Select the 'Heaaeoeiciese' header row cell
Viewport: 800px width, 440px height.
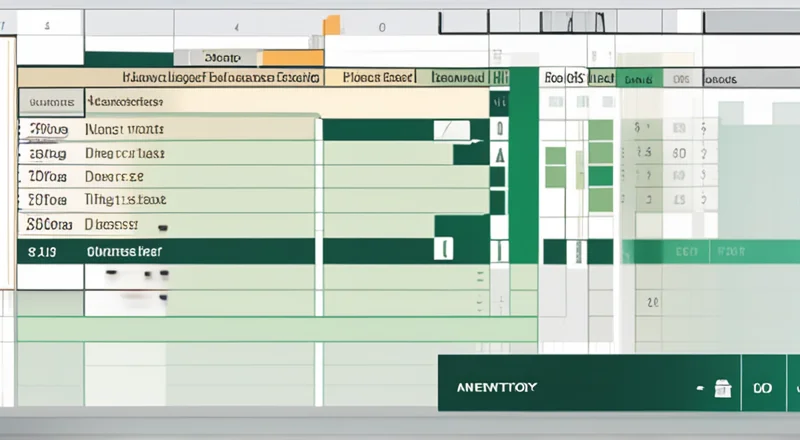tap(125, 102)
